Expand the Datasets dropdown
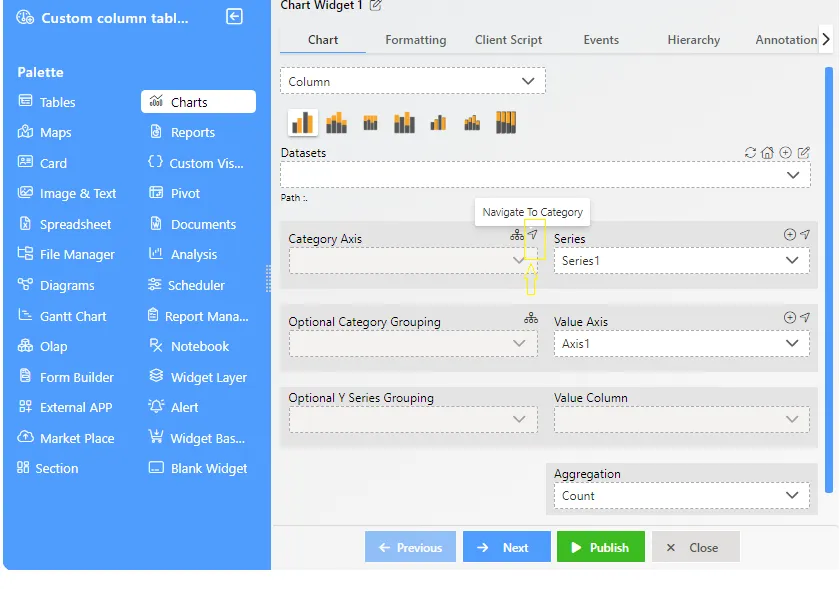 click(x=545, y=175)
